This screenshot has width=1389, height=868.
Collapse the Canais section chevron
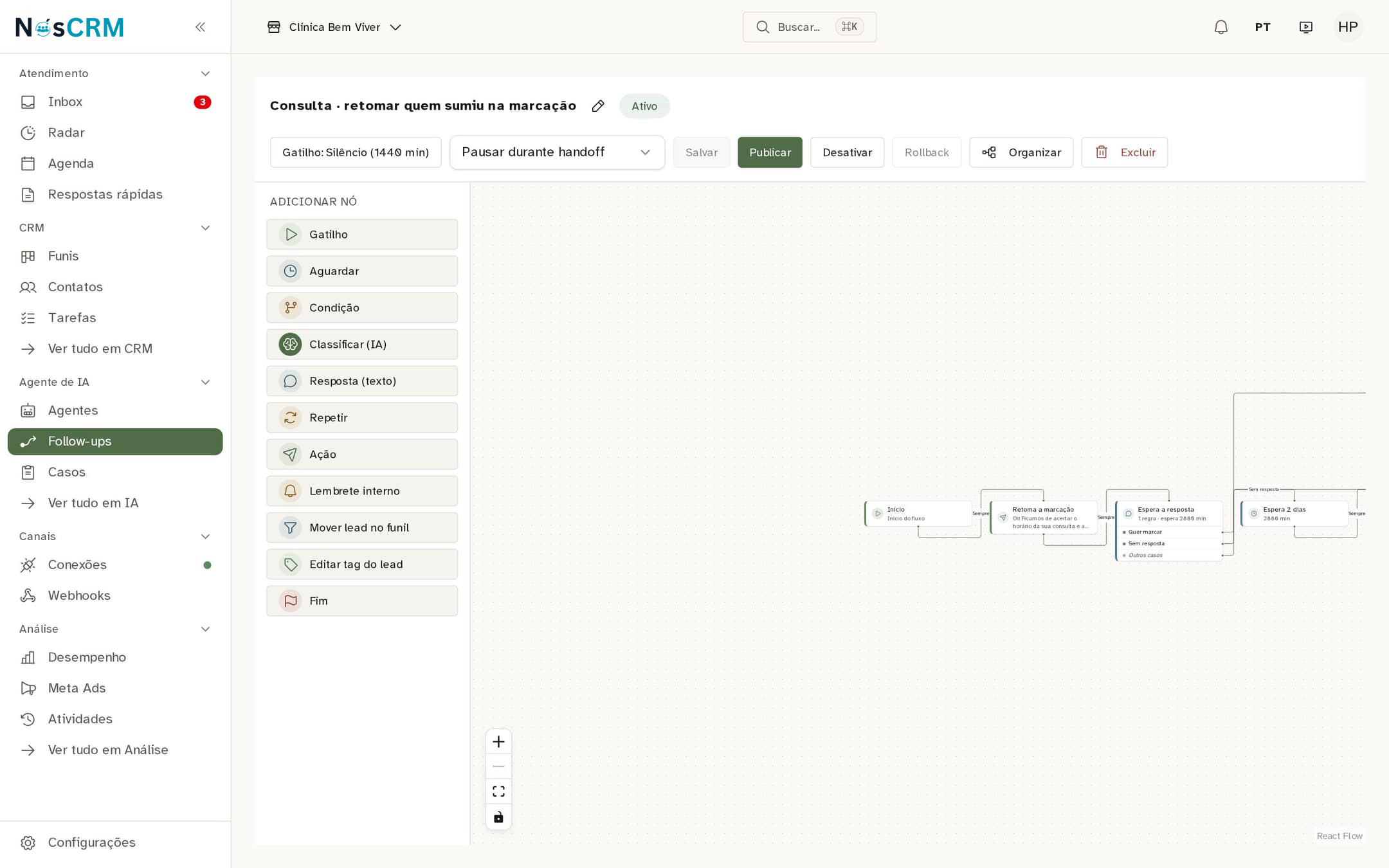click(205, 536)
